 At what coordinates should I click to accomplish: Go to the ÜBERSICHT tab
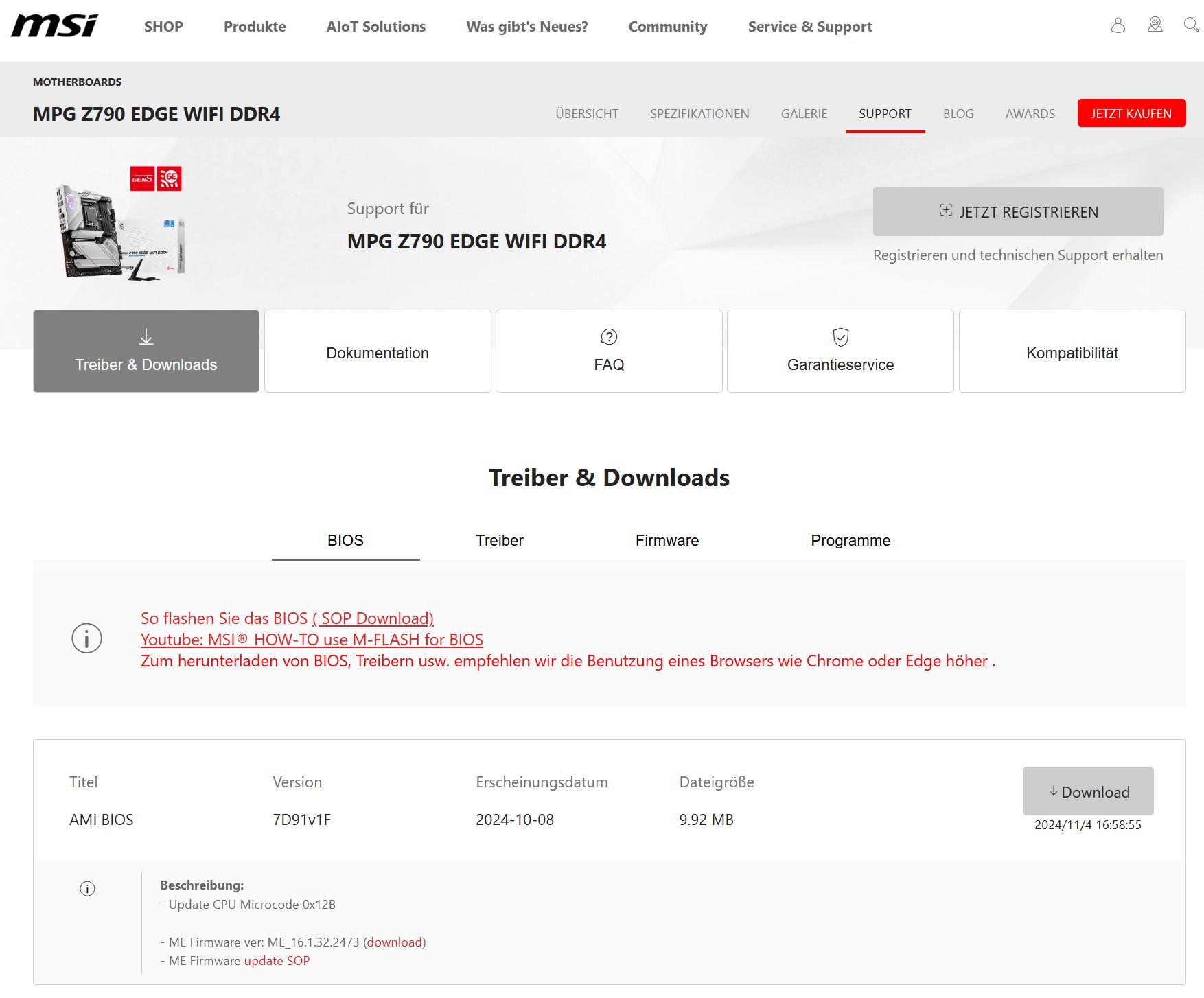point(587,114)
